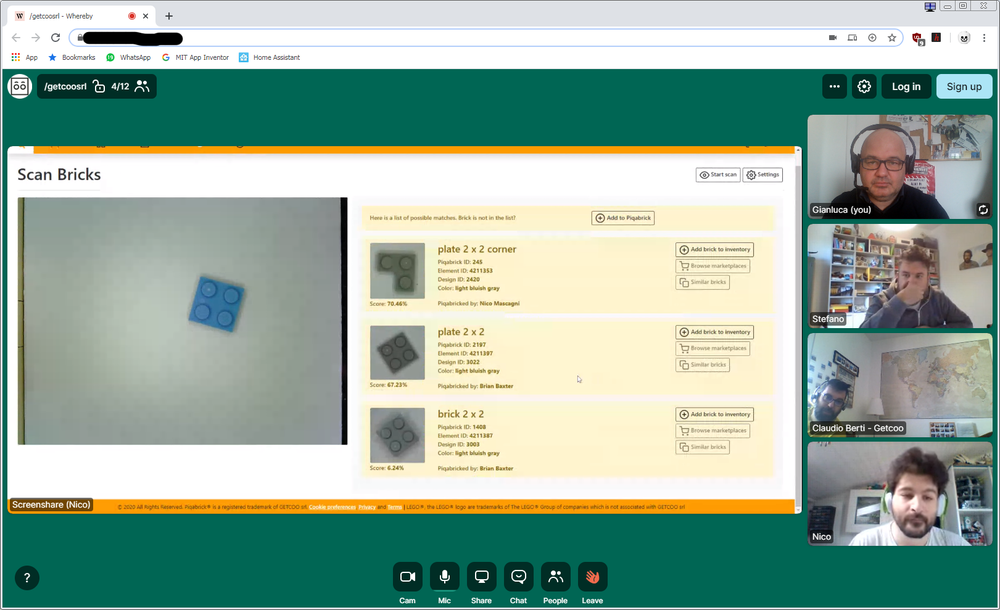Click the red PDF extension icon
The width and height of the screenshot is (1000, 610).
coord(936,37)
